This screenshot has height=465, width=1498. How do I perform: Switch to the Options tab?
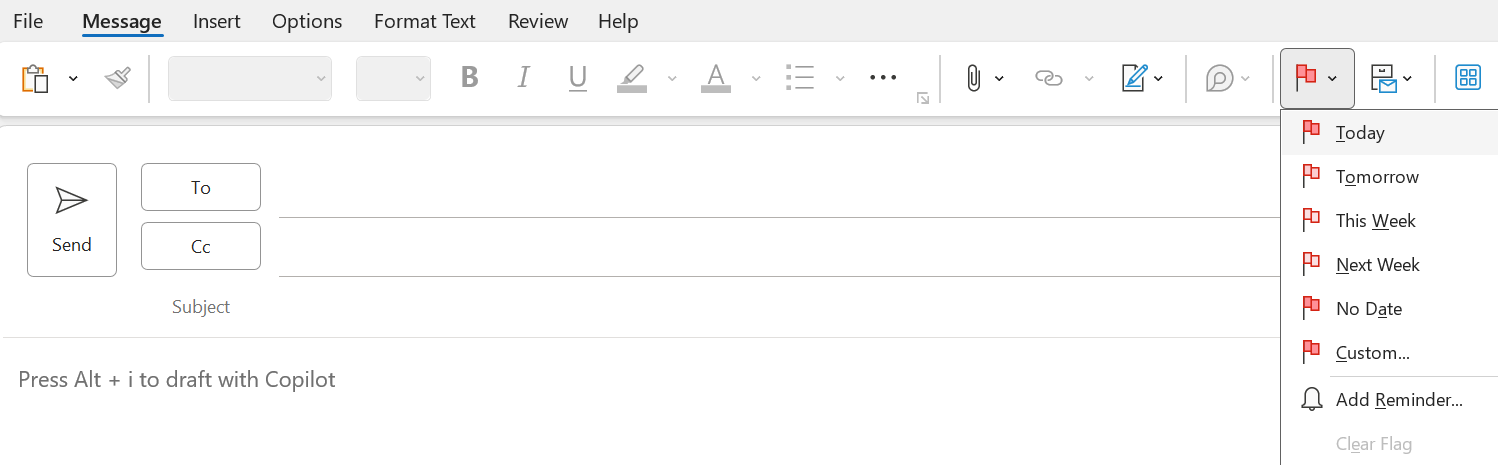(307, 21)
